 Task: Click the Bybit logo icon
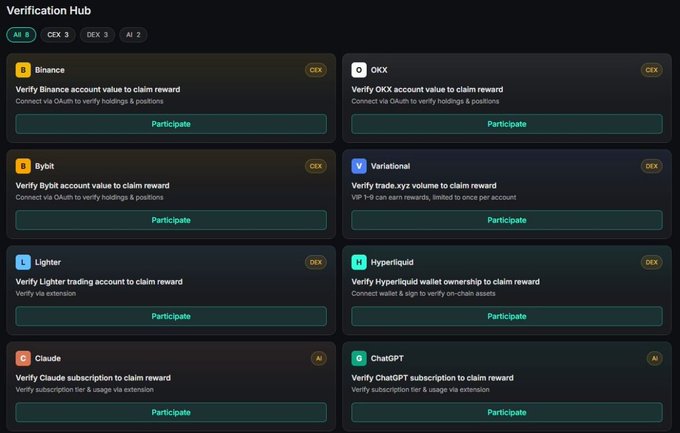[23, 166]
